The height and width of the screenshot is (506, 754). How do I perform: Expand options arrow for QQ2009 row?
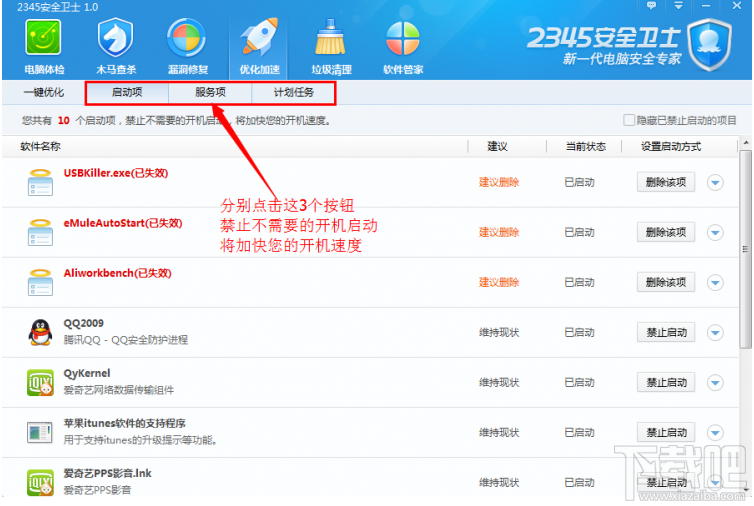(715, 333)
